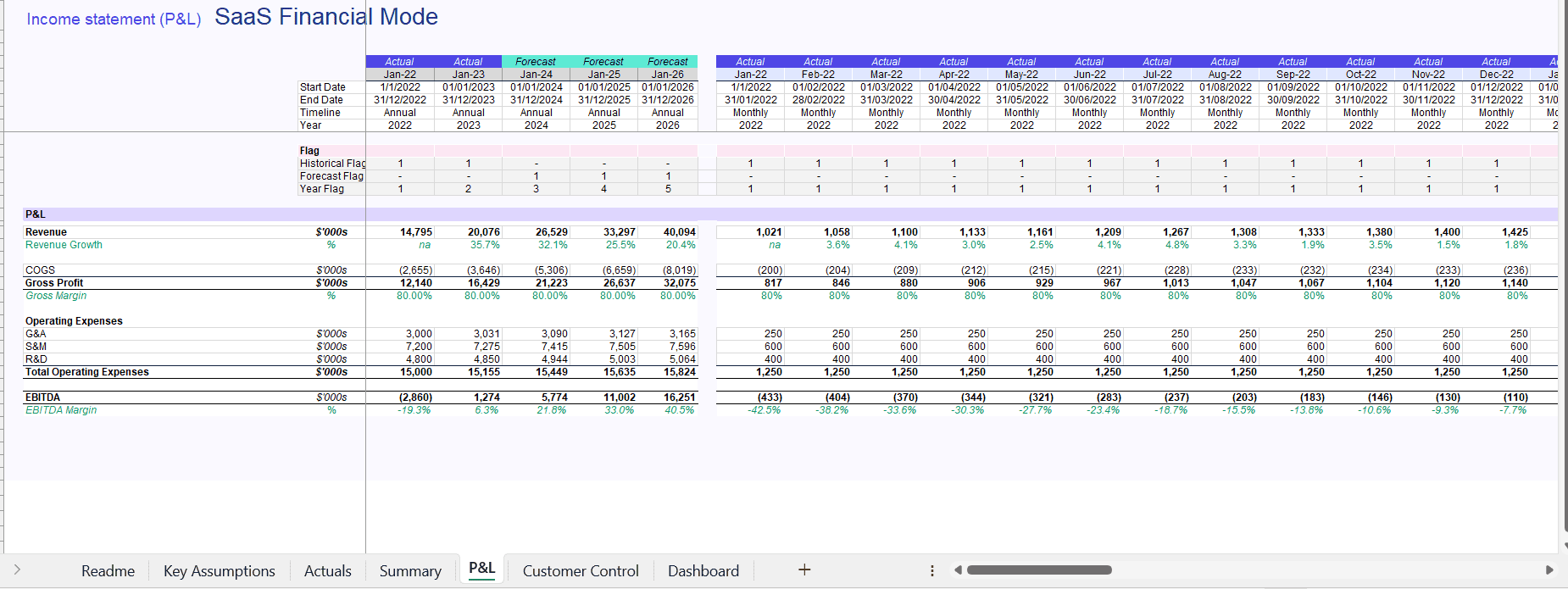Select the 'G&A' row label

36,334
